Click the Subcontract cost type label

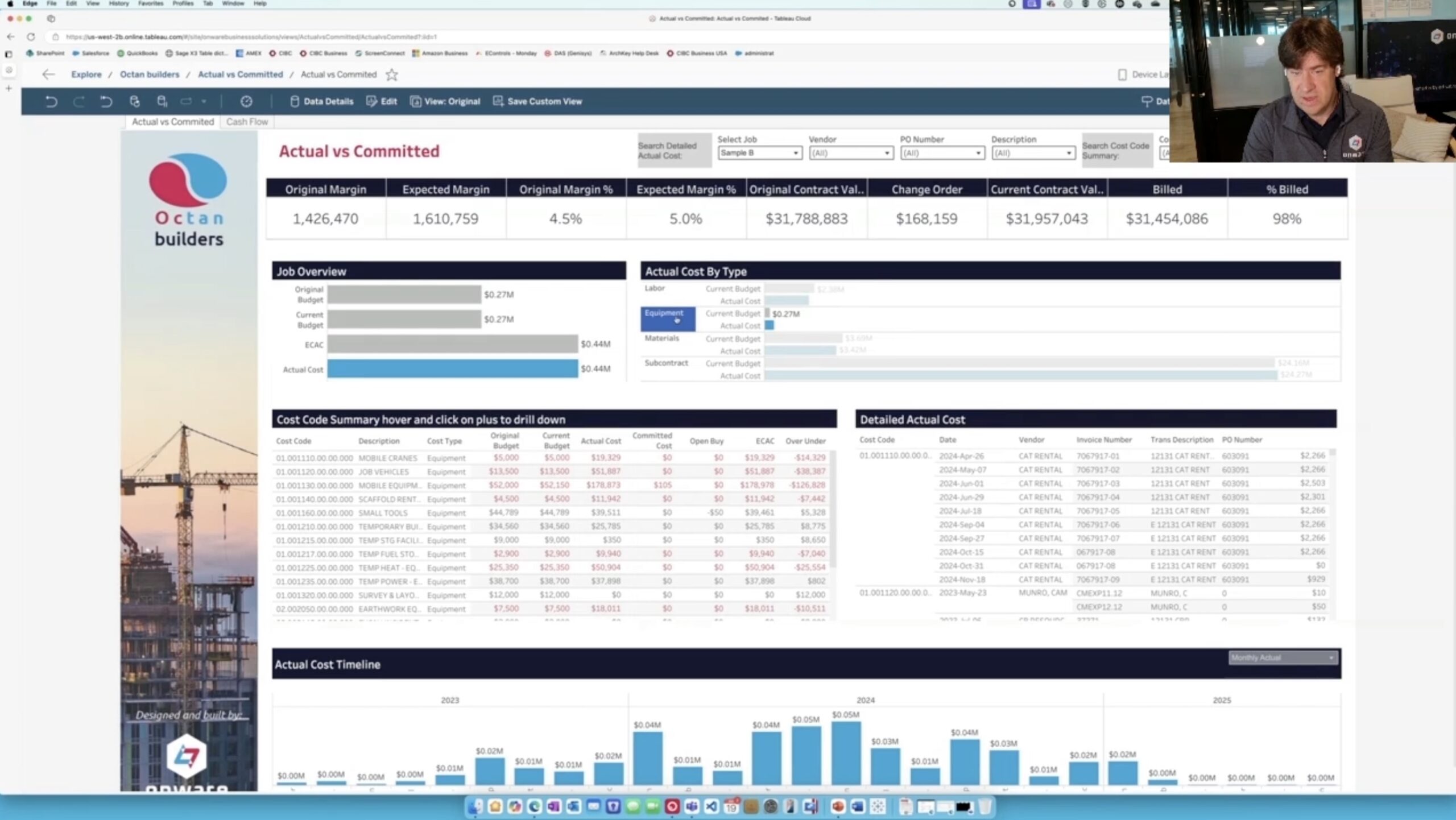666,363
